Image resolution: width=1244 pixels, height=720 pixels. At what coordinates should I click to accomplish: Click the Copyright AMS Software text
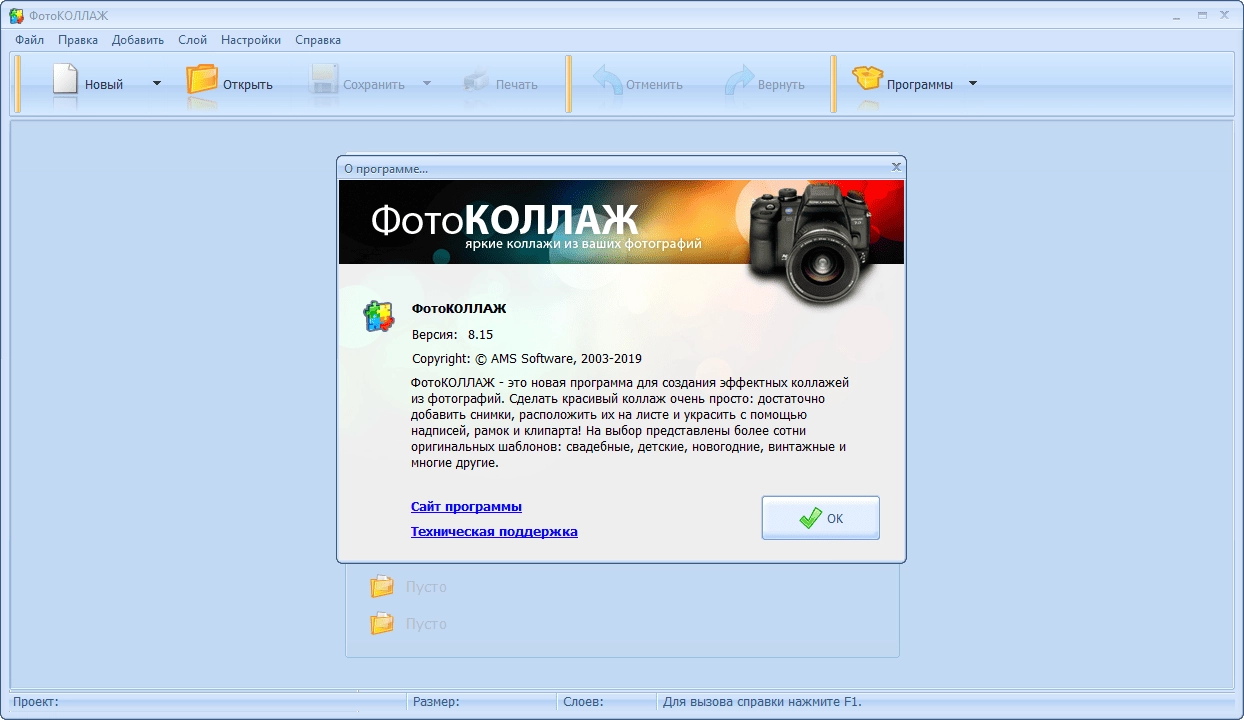pyautogui.click(x=527, y=358)
